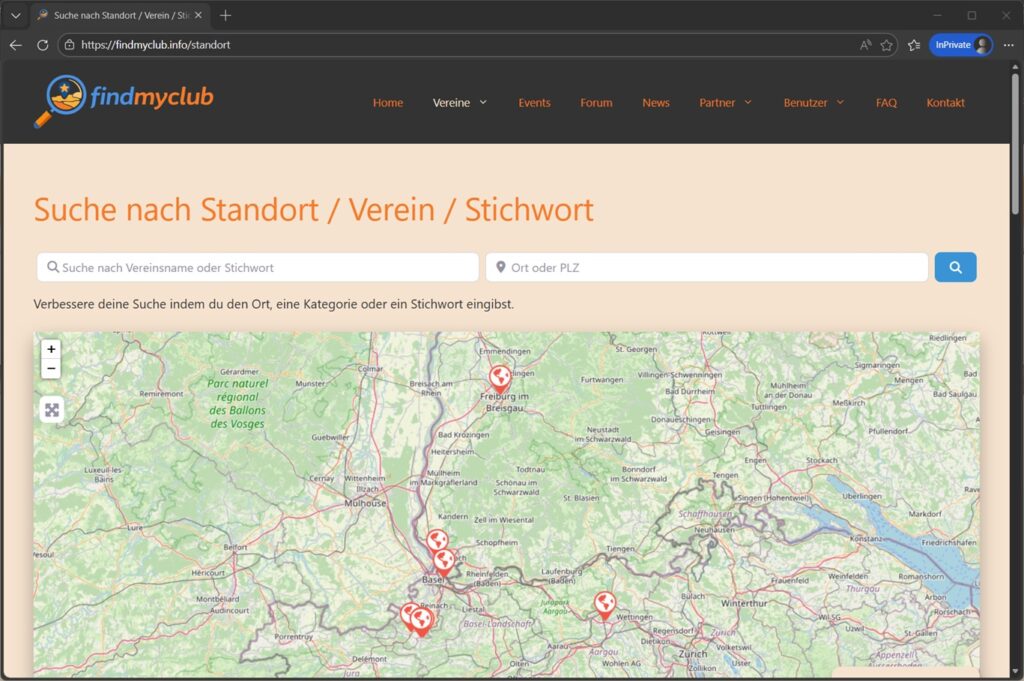
Task: Click the findmyclub logo
Action: point(125,99)
